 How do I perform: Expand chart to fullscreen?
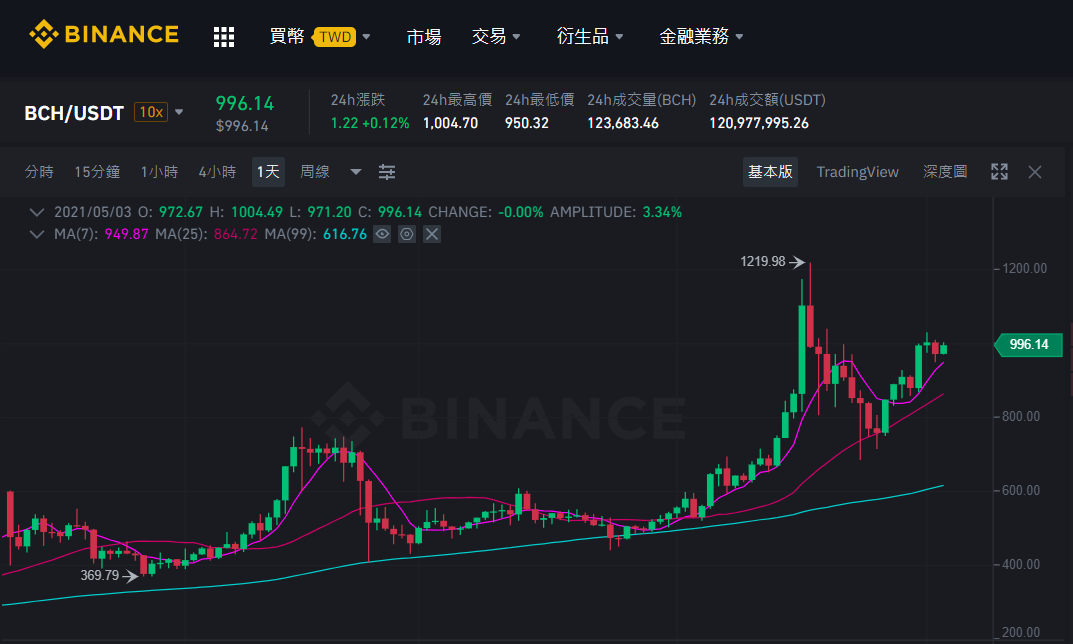pos(999,172)
